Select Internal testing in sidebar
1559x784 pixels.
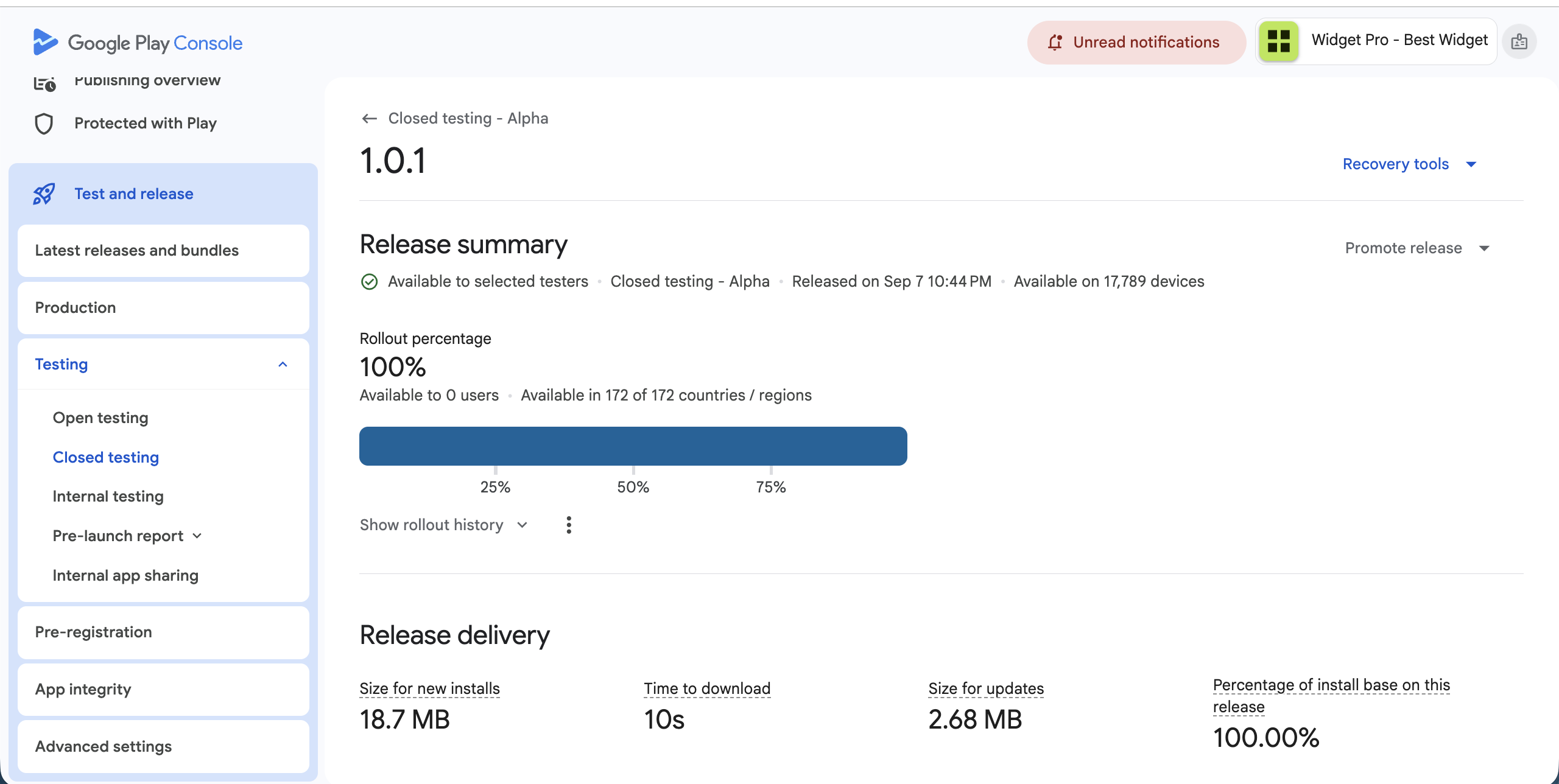(108, 496)
